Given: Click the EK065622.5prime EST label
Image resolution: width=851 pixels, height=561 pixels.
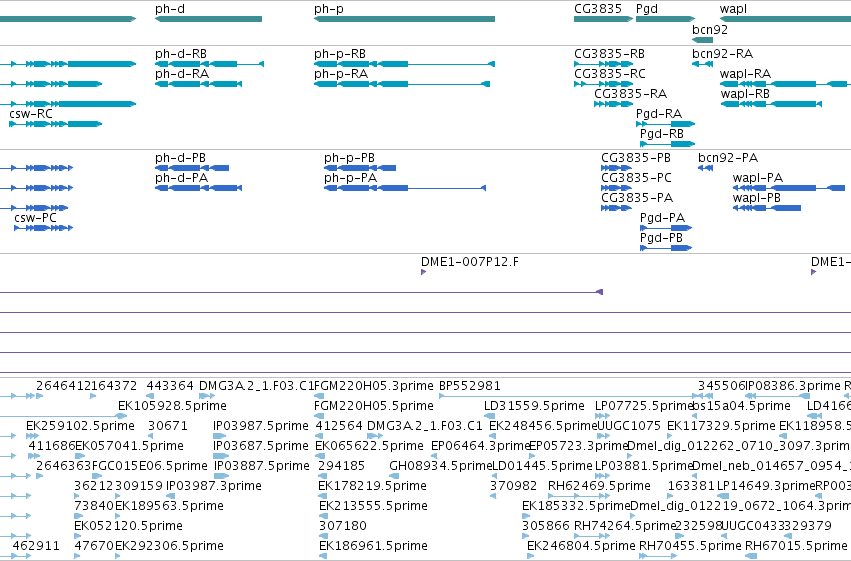Looking at the screenshot, I should click(369, 446).
